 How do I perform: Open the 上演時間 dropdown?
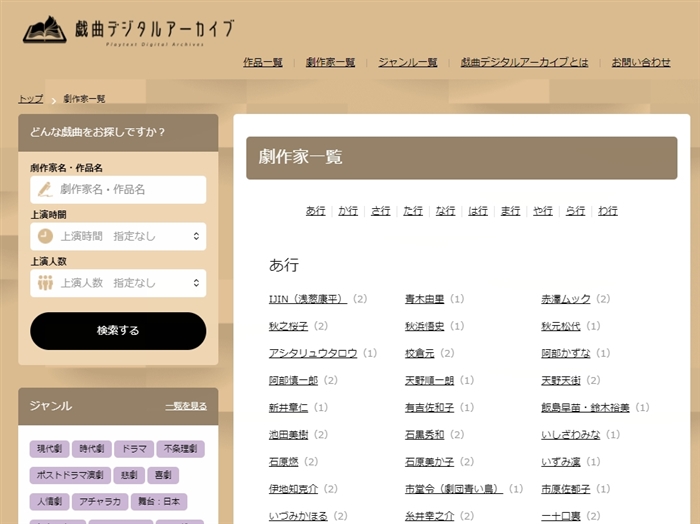pos(118,236)
